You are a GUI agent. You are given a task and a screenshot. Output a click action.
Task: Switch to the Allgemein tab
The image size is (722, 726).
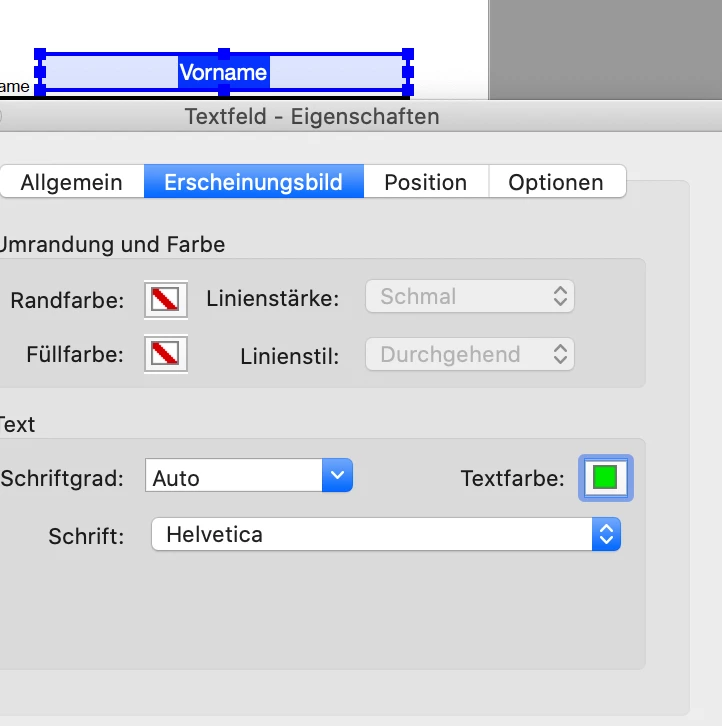(x=72, y=182)
